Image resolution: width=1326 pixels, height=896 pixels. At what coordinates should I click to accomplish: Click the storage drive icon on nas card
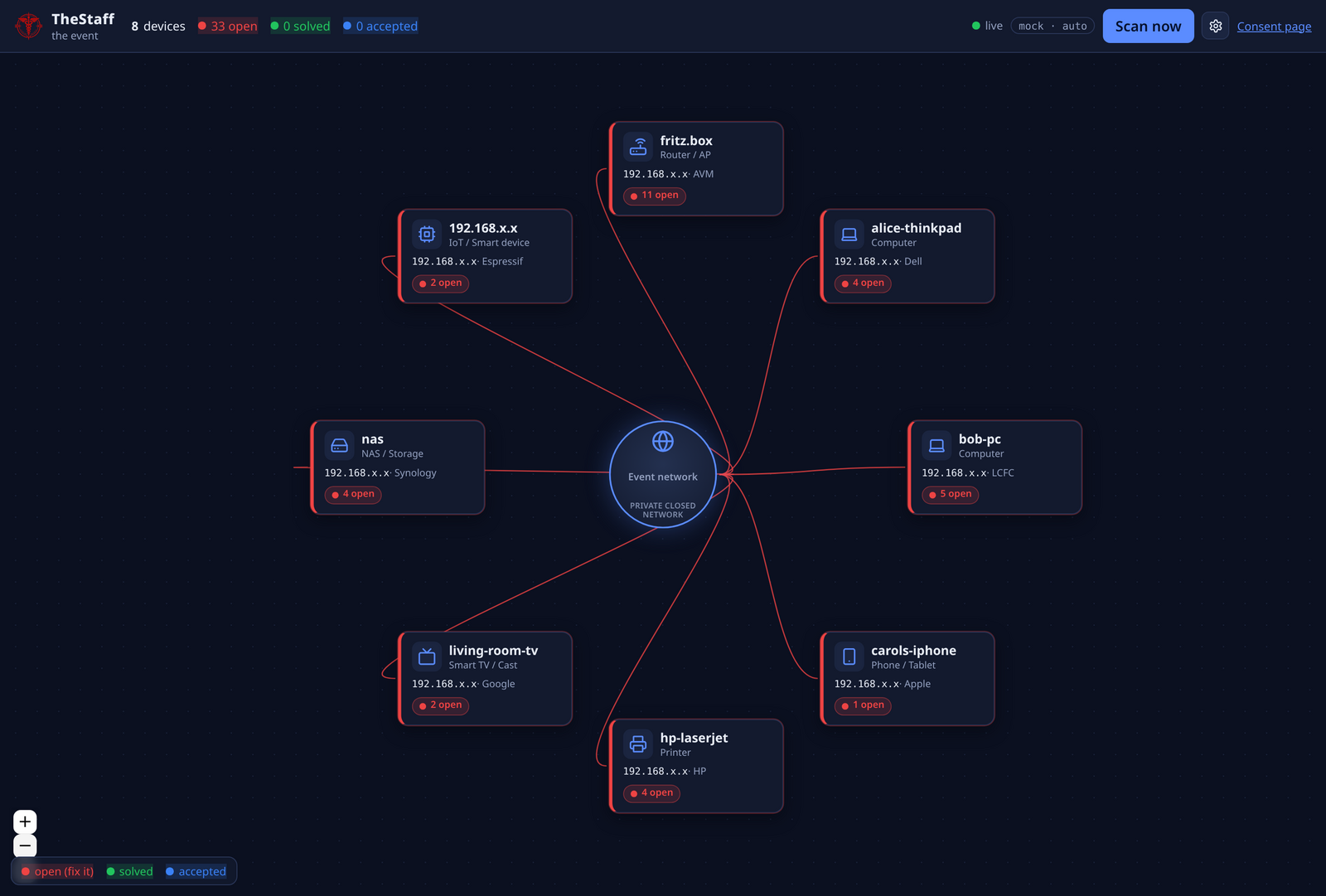tap(339, 445)
